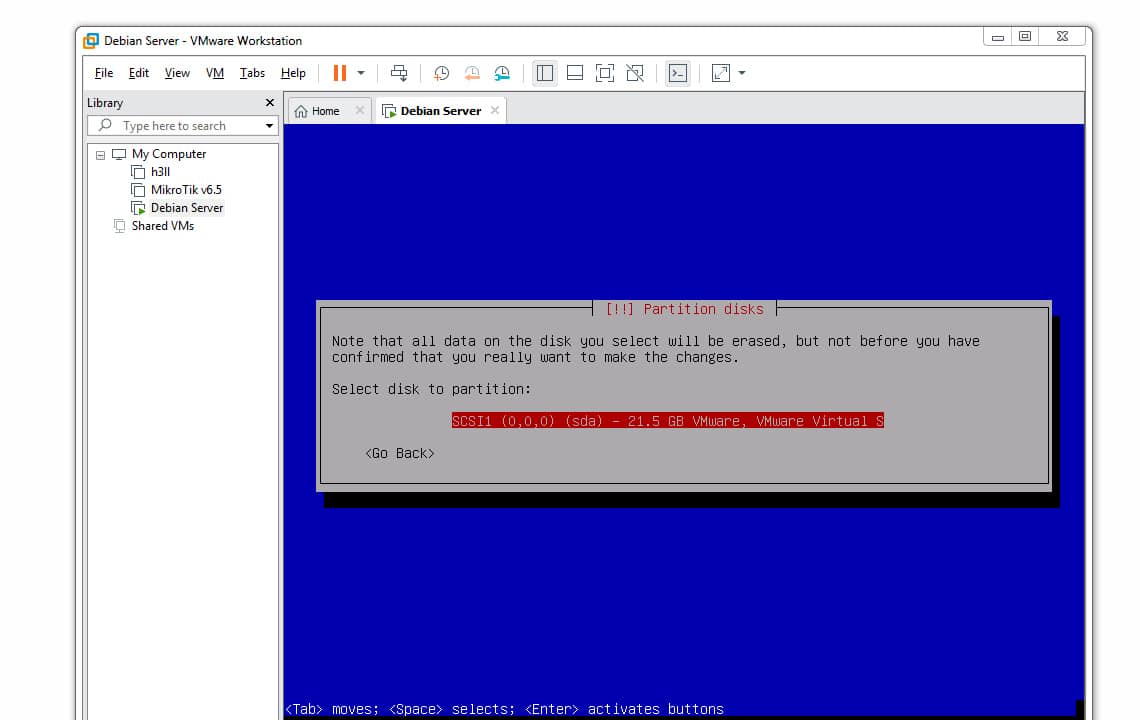Close the Debian Server tab

point(495,111)
